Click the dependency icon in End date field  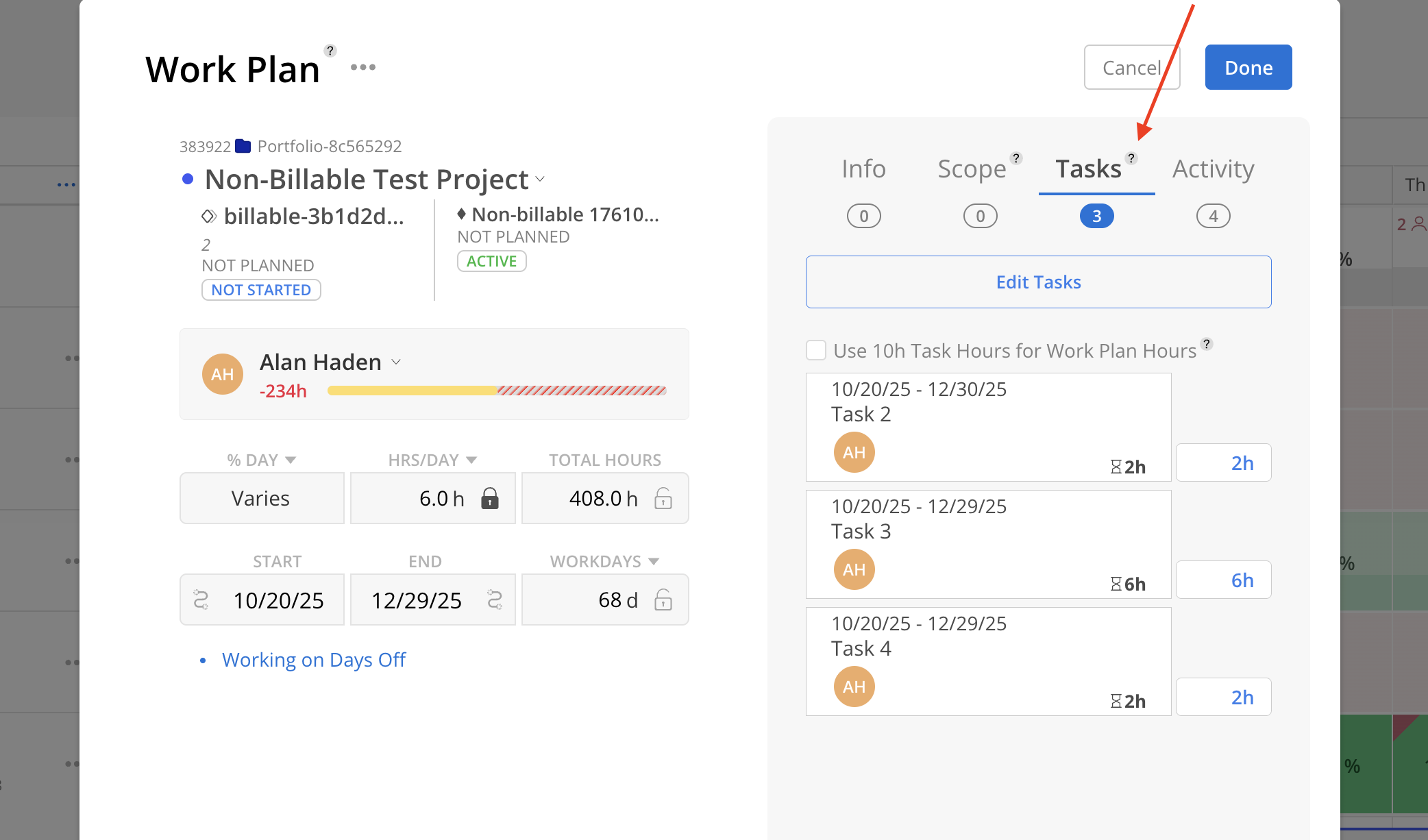(495, 600)
